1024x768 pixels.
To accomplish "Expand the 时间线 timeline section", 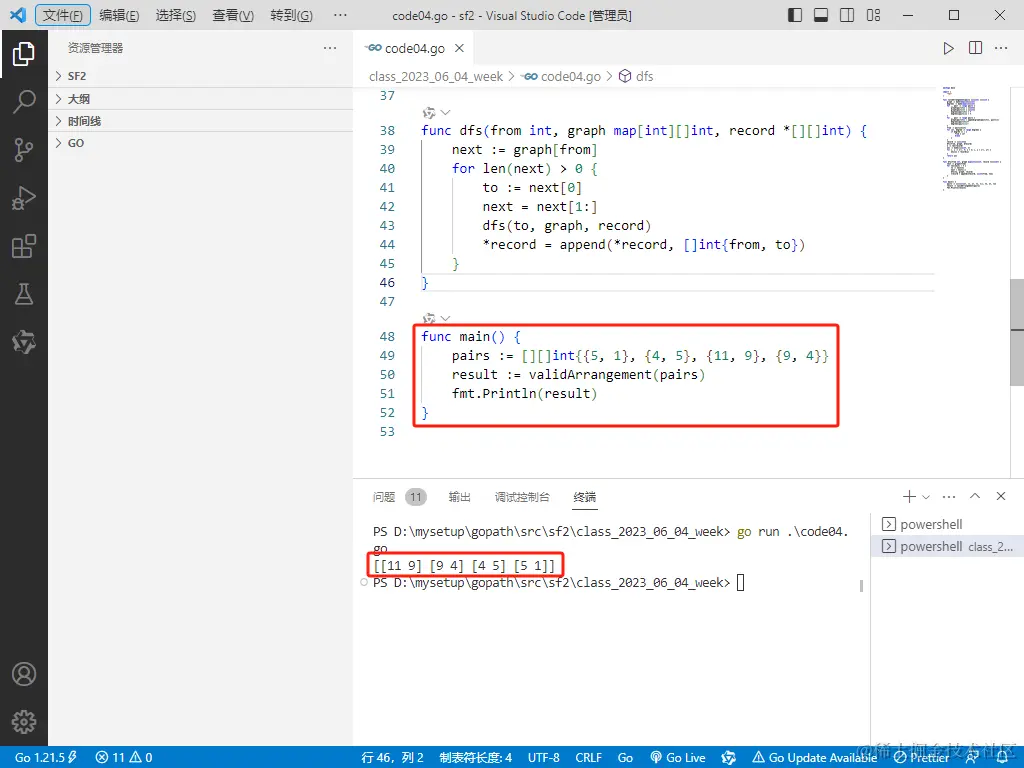I will (200, 121).
